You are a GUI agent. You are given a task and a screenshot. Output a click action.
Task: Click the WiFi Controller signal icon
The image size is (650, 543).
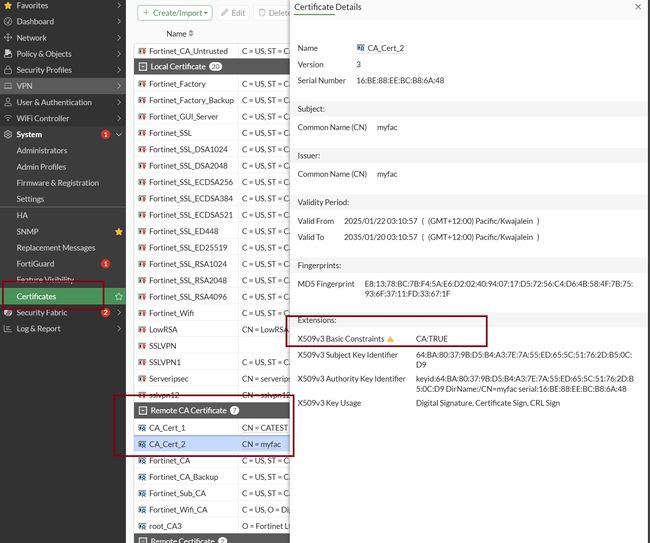click(x=8, y=119)
